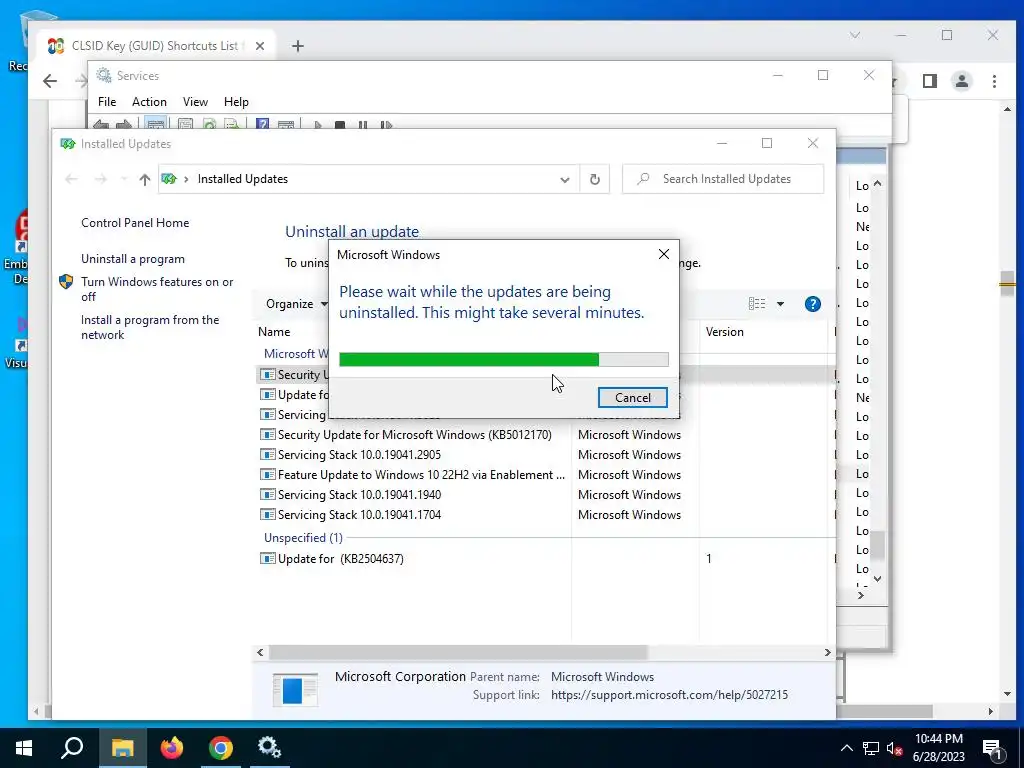Viewport: 1024px width, 768px height.
Task: Expand the address bar history chevron
Action: [565, 180]
